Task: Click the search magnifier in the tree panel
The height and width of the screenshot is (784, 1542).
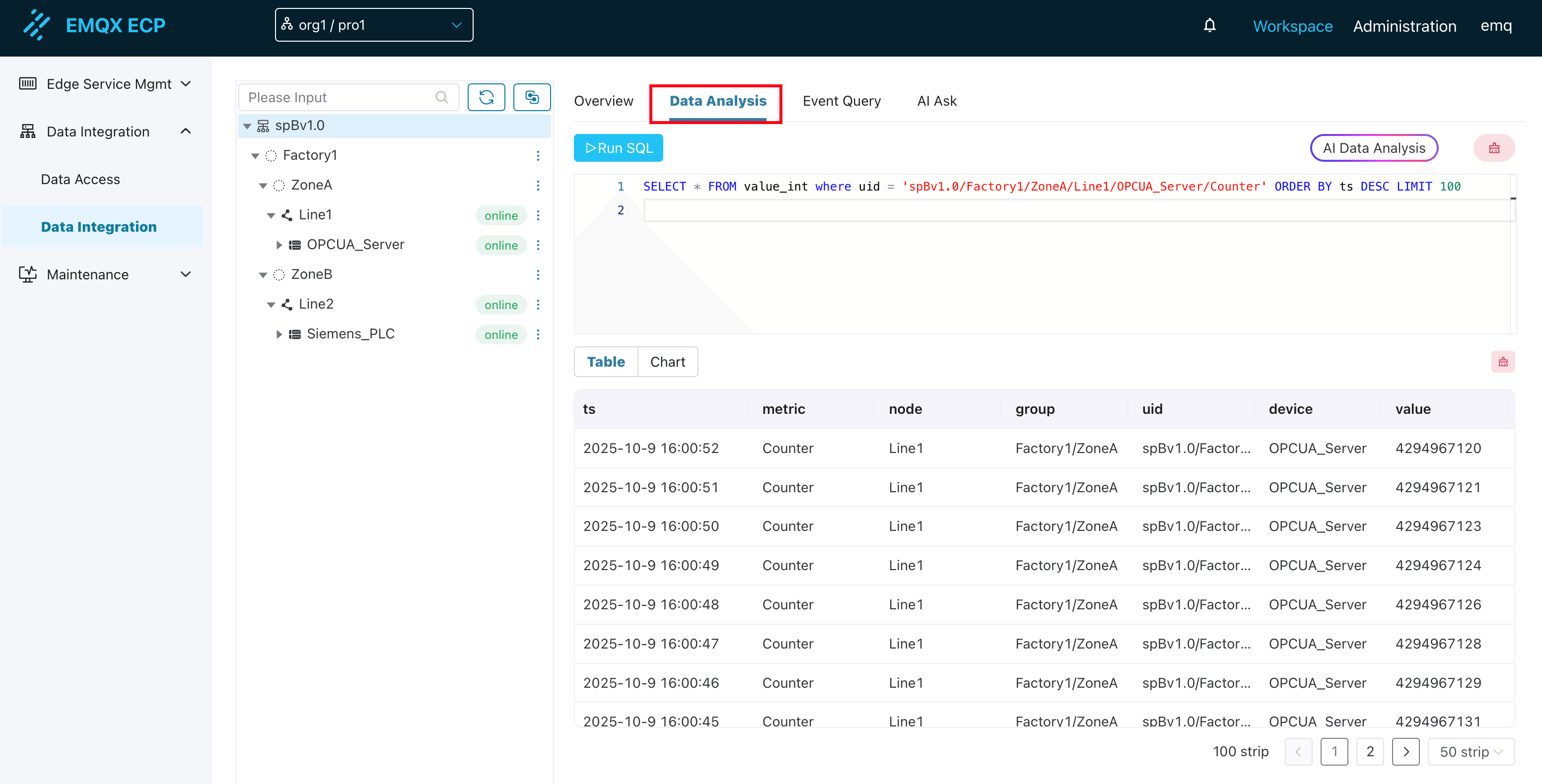Action: [x=442, y=97]
